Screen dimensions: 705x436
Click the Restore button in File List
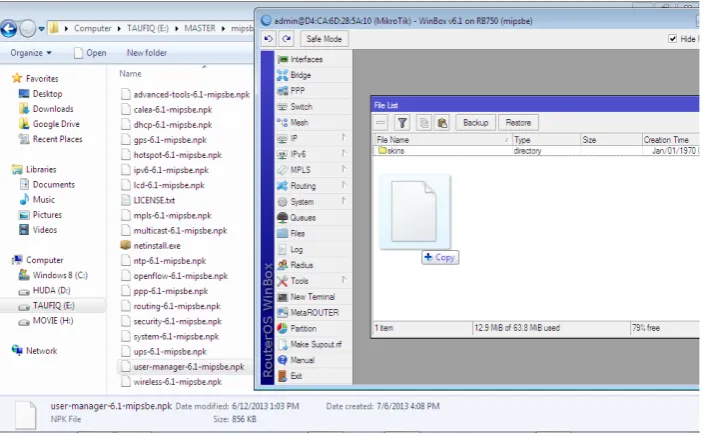point(518,123)
